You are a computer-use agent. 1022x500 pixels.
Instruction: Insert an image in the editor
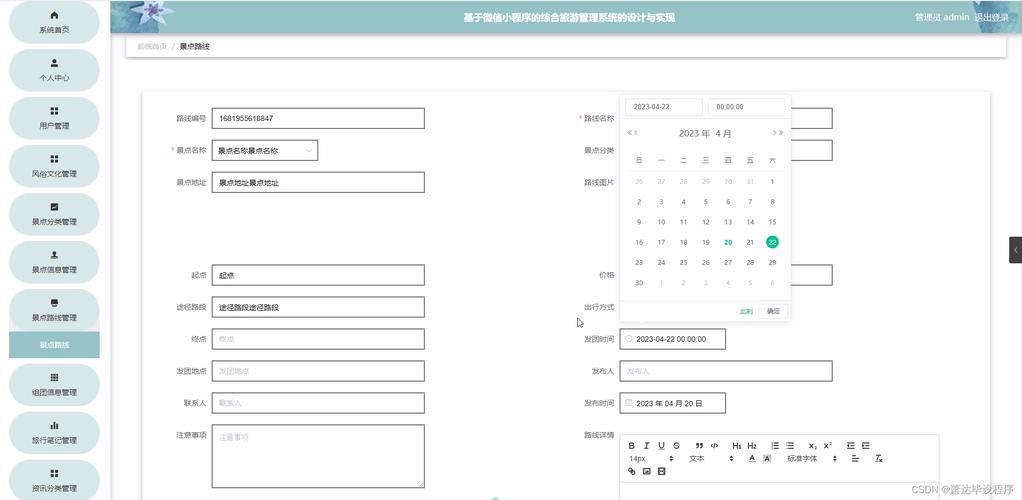647,471
